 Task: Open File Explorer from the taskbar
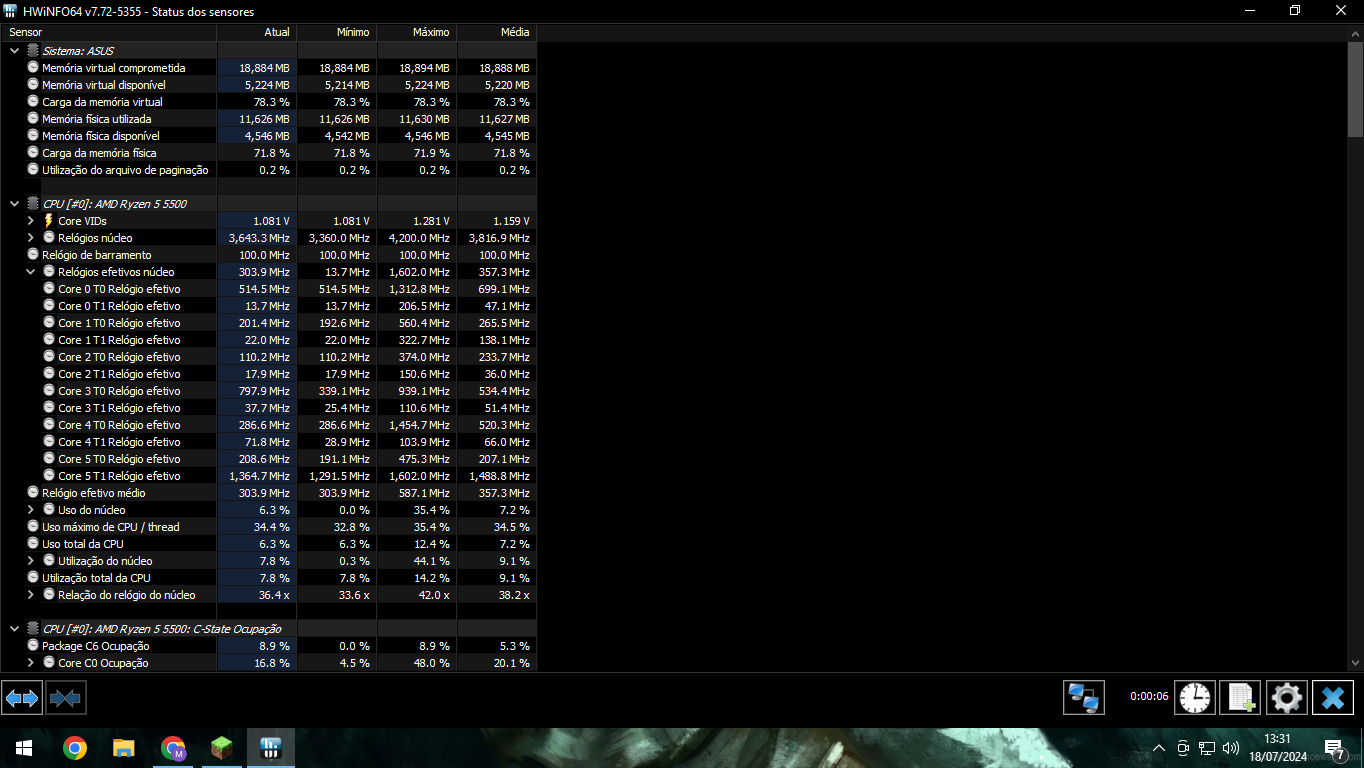123,748
